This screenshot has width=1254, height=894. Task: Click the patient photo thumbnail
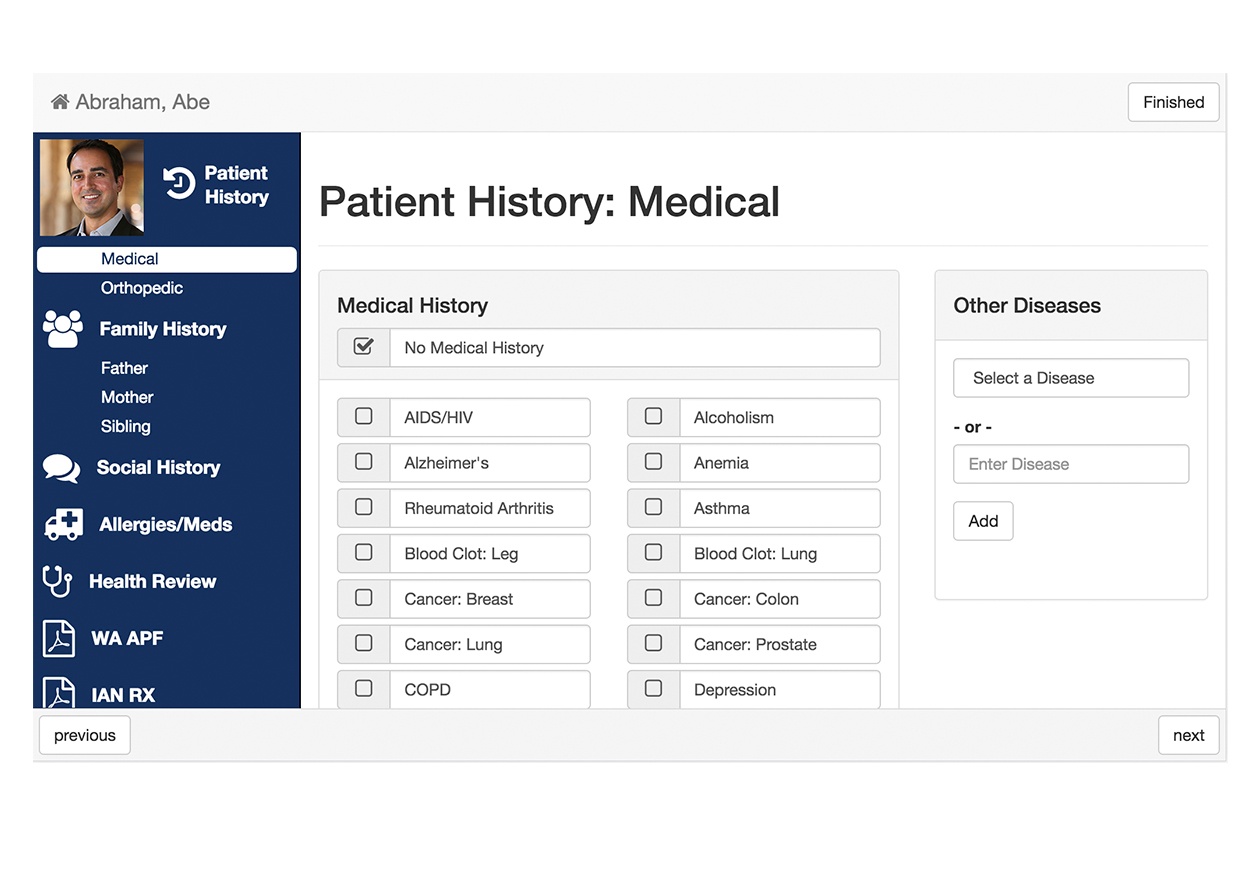click(x=92, y=187)
